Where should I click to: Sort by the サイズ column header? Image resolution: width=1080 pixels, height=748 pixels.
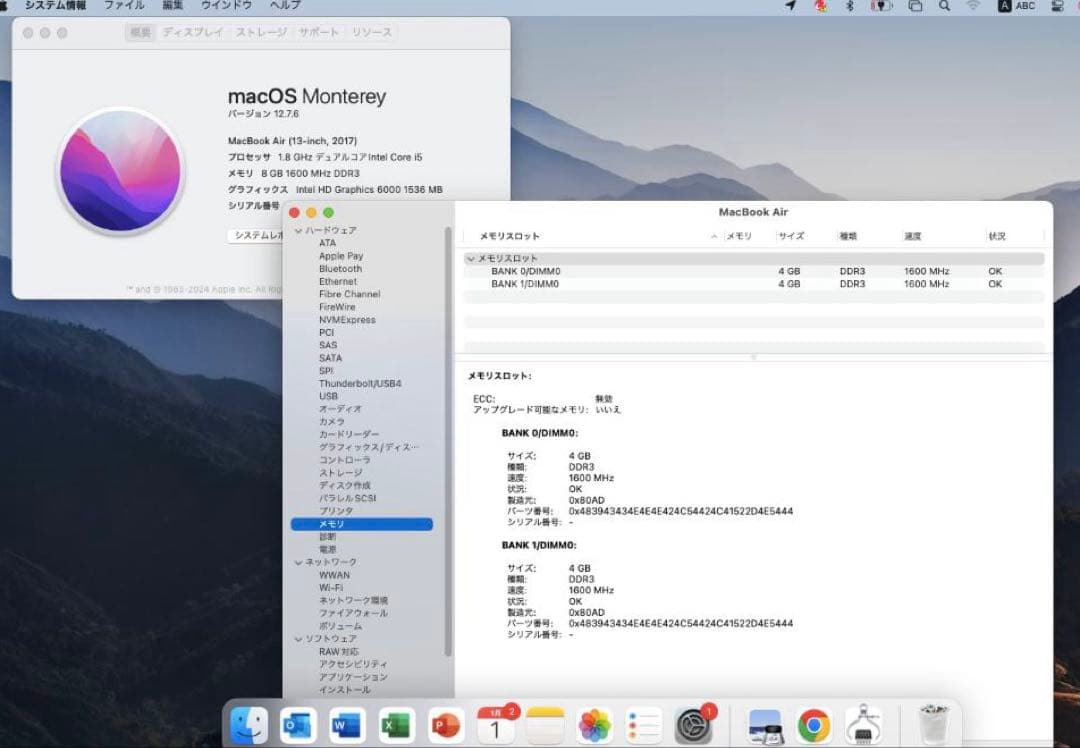tap(791, 236)
